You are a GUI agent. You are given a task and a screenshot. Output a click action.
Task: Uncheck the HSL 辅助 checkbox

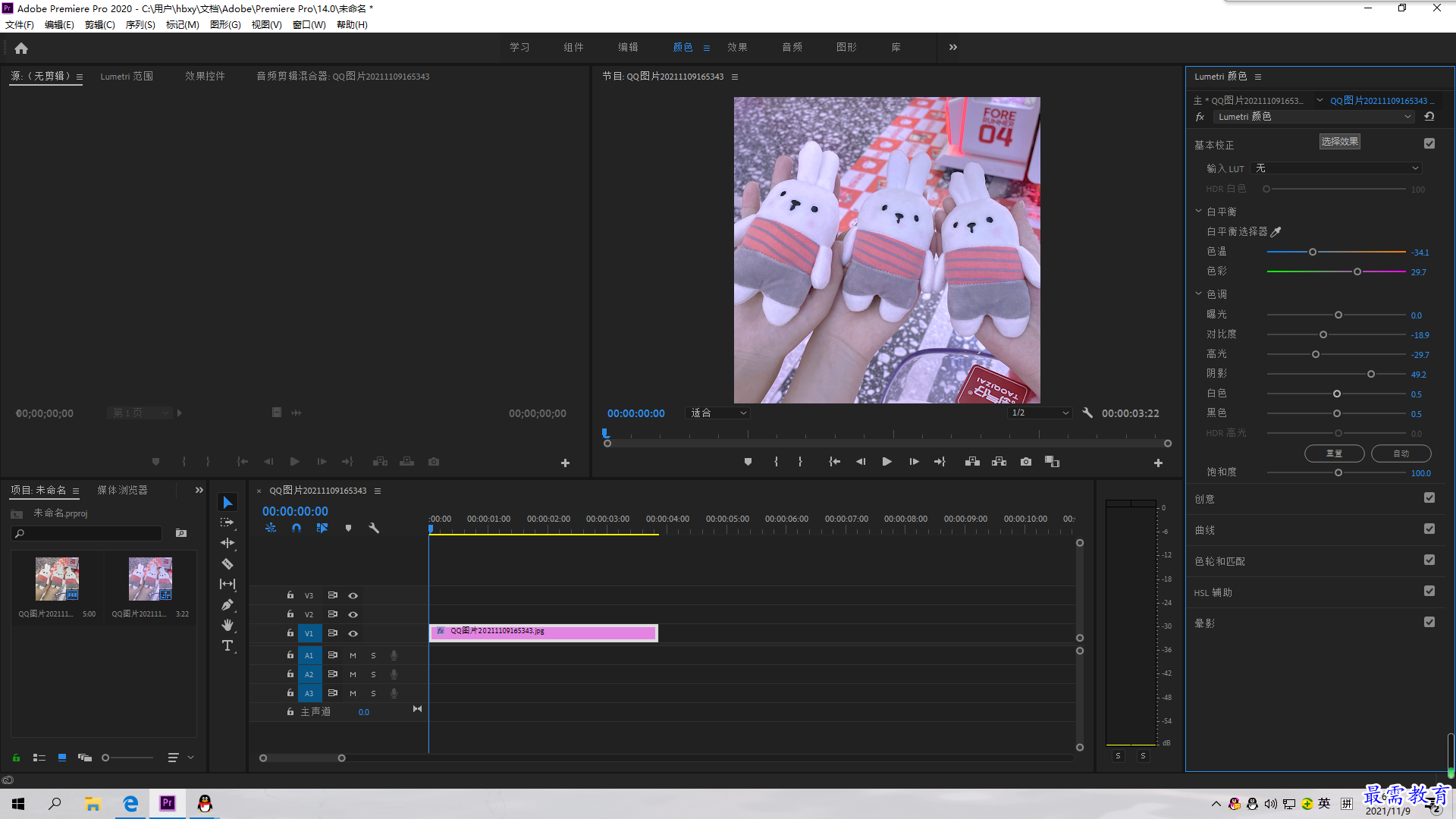point(1429,591)
